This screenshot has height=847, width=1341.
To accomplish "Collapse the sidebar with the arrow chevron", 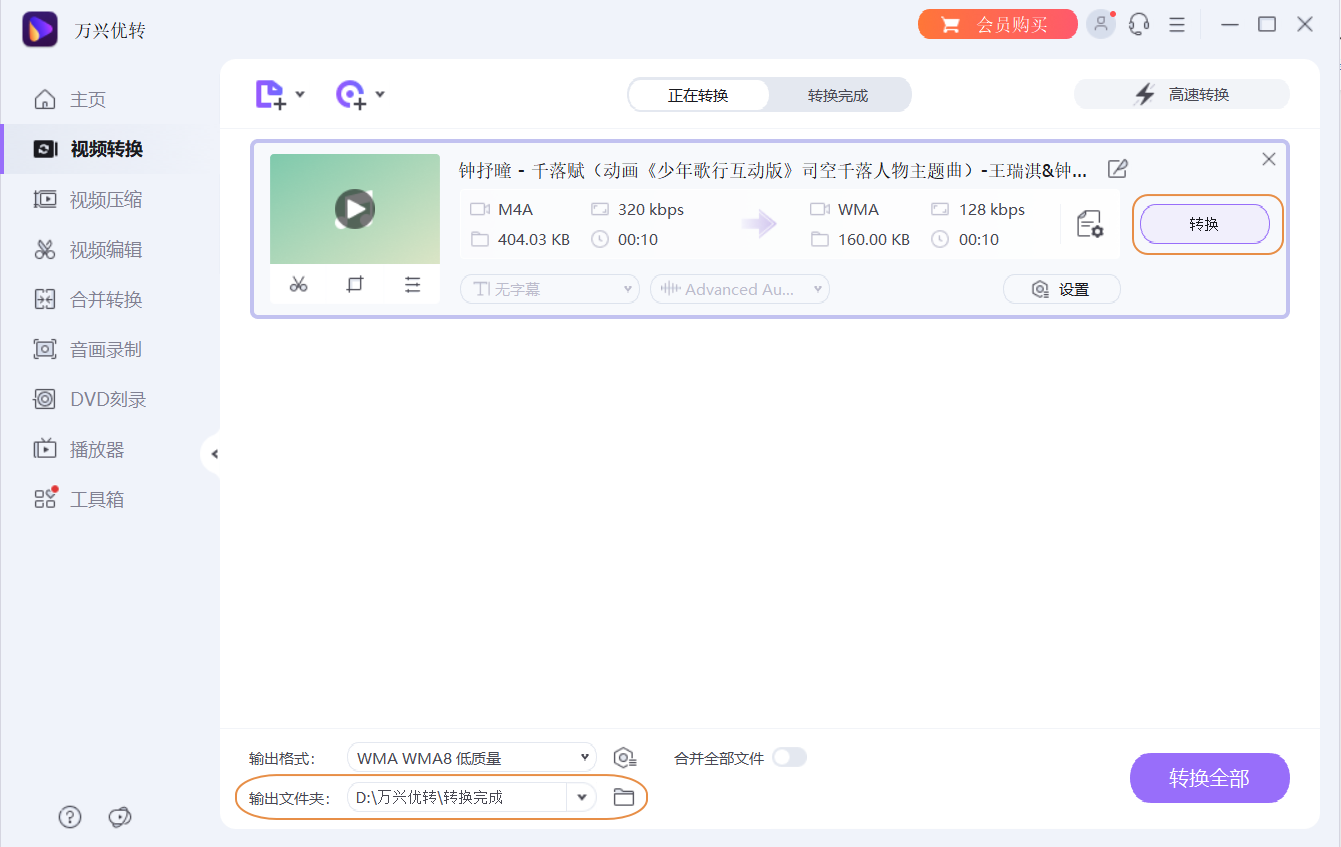I will tap(215, 453).
